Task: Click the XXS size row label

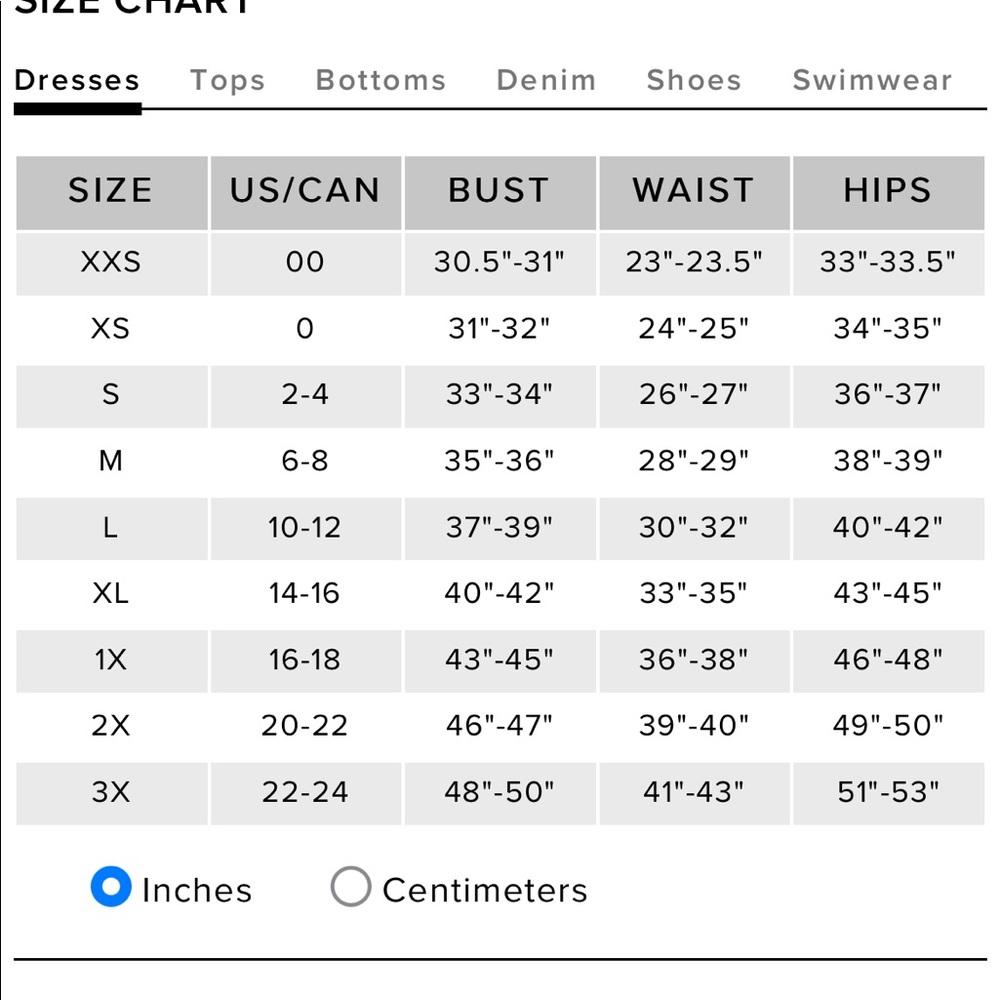Action: click(x=110, y=262)
